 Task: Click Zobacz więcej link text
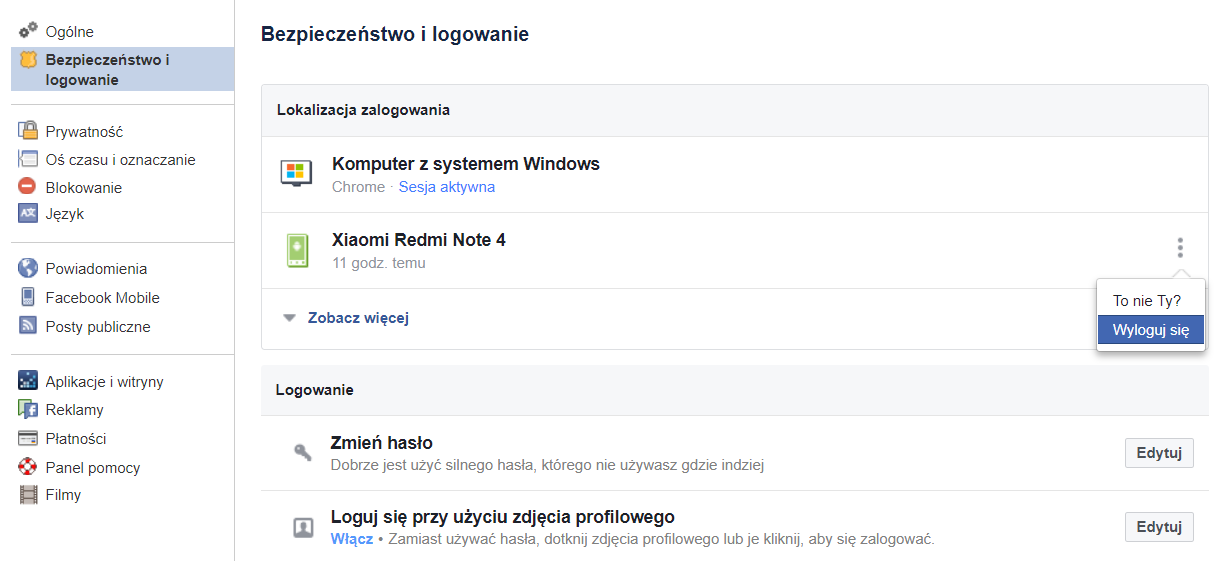pos(358,318)
